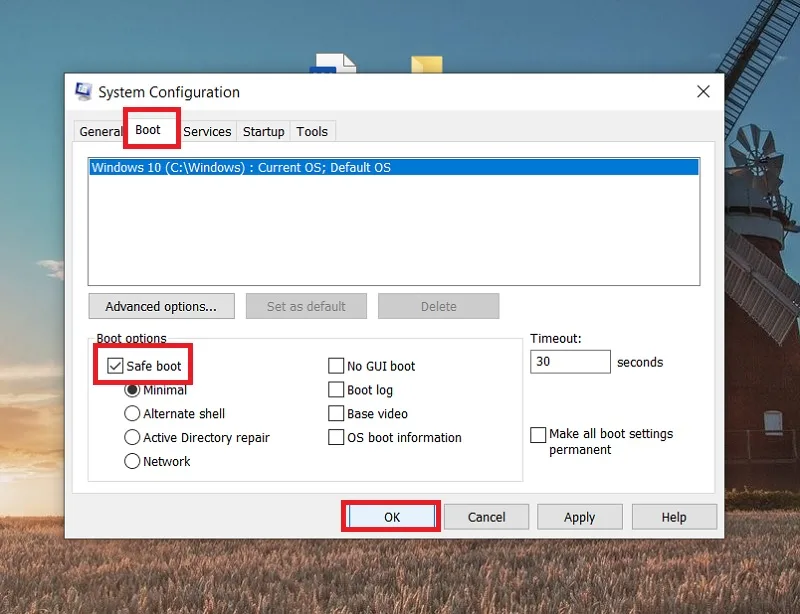Screen dimensions: 800x614
Task: Select the Network safe boot radio button
Action: 132,461
